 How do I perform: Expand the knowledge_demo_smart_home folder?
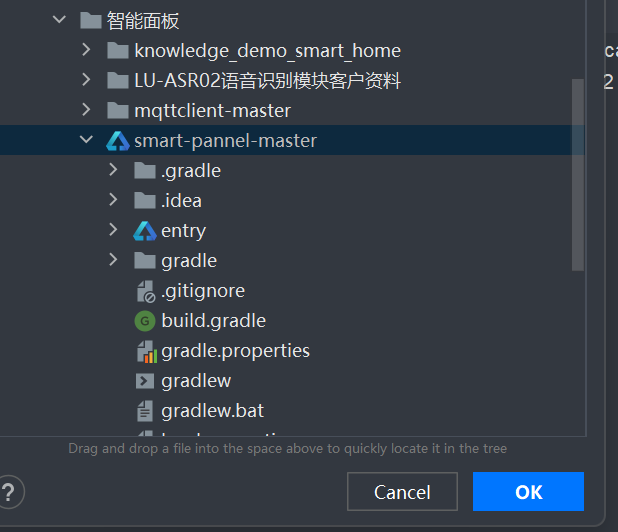tap(86, 50)
